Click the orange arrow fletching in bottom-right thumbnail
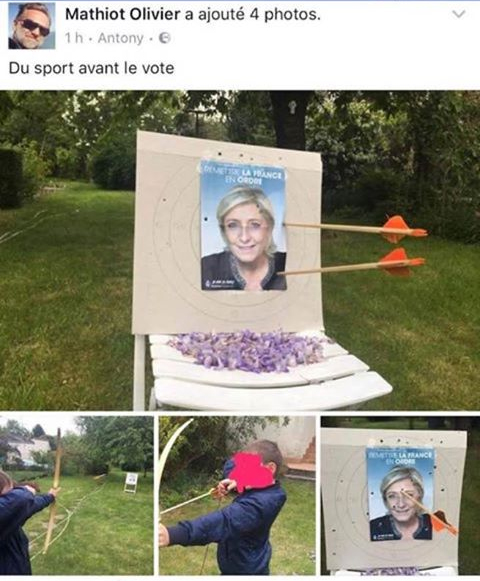The width and height of the screenshot is (480, 581). (x=444, y=522)
